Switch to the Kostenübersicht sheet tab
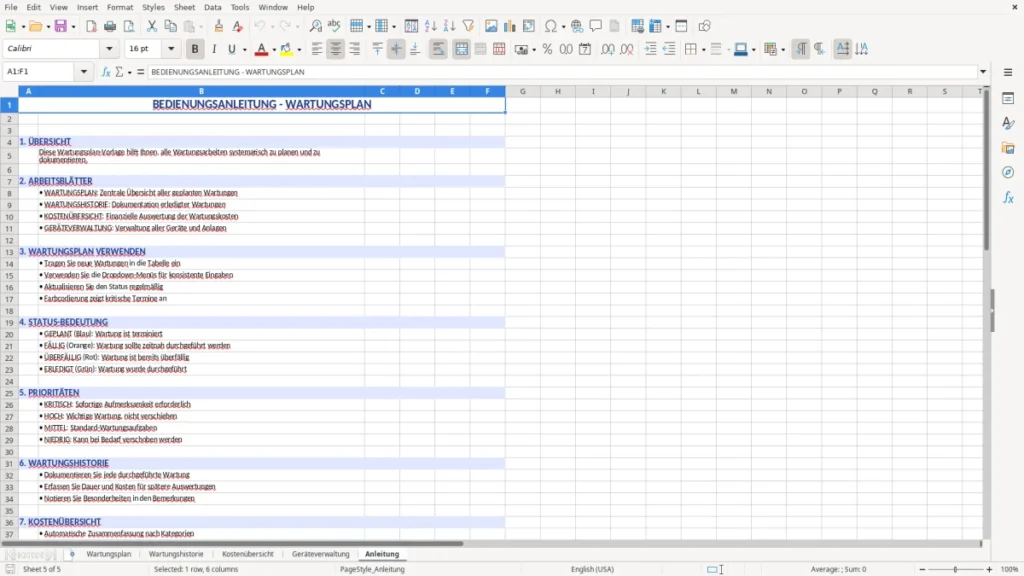Screen dimensions: 1024x576 pyautogui.click(x=248, y=554)
